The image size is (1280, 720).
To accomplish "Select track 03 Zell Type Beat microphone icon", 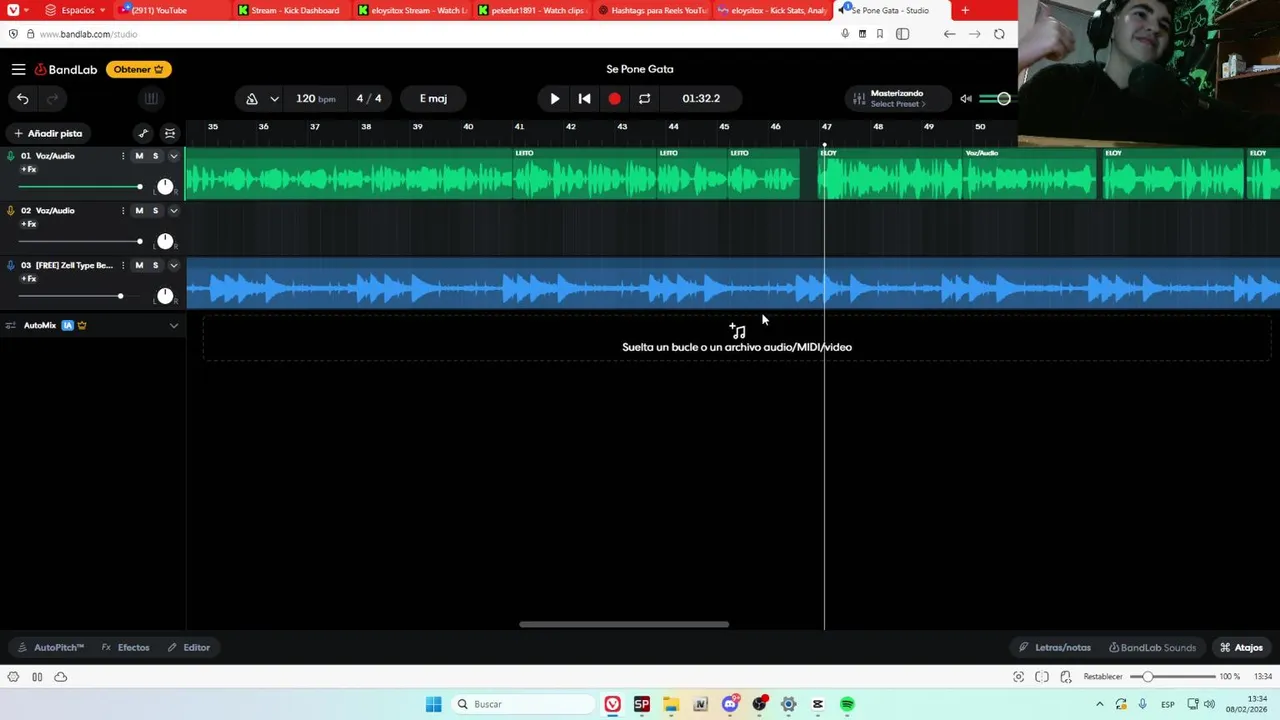I will tap(11, 265).
